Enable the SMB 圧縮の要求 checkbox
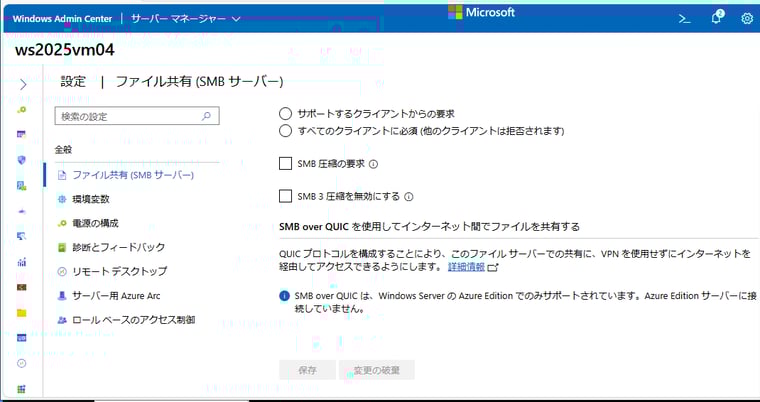Viewport: 760px width, 402px height. 285,164
